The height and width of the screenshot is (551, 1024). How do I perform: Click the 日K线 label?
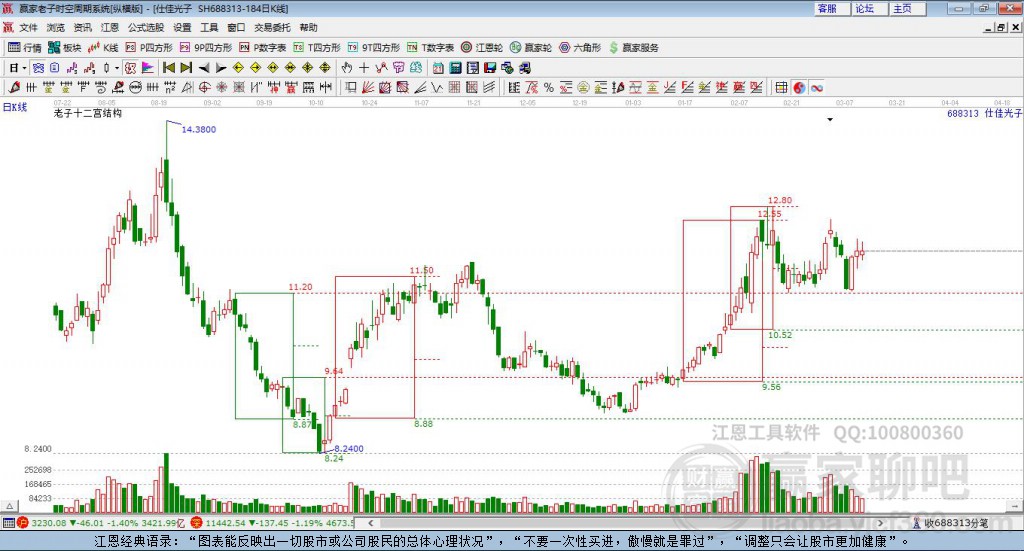(15, 106)
